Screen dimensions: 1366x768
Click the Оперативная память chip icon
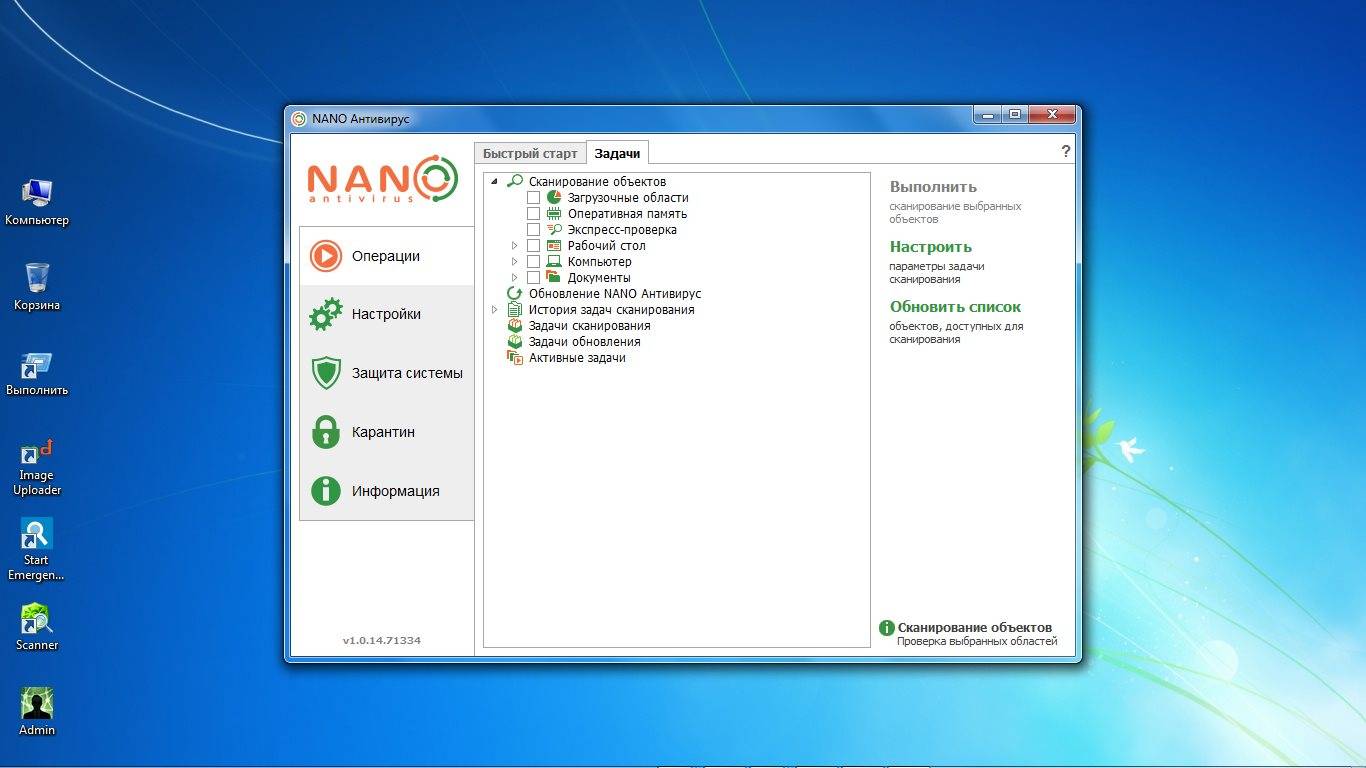[554, 213]
